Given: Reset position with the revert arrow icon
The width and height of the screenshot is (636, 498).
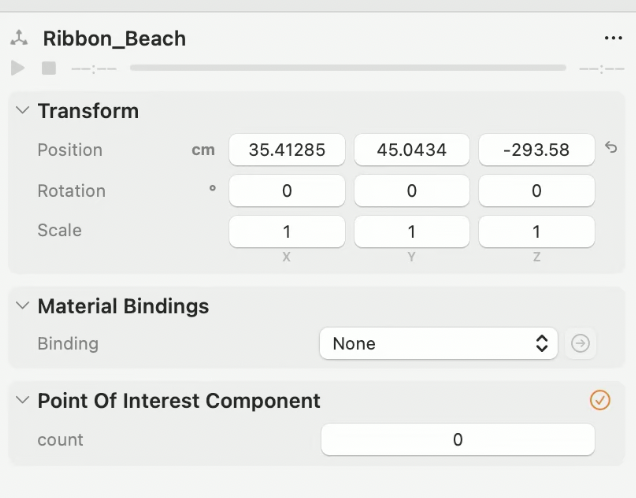Looking at the screenshot, I should (x=611, y=148).
